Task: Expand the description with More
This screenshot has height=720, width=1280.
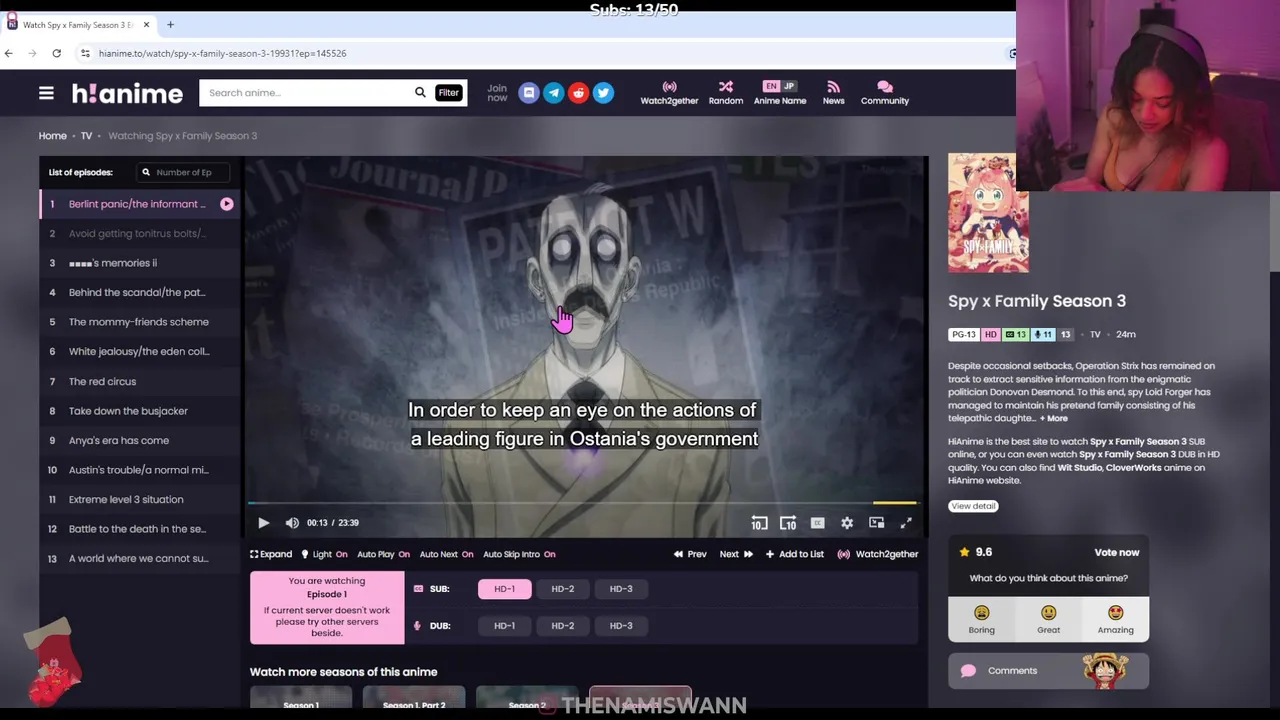Action: coord(1054,418)
